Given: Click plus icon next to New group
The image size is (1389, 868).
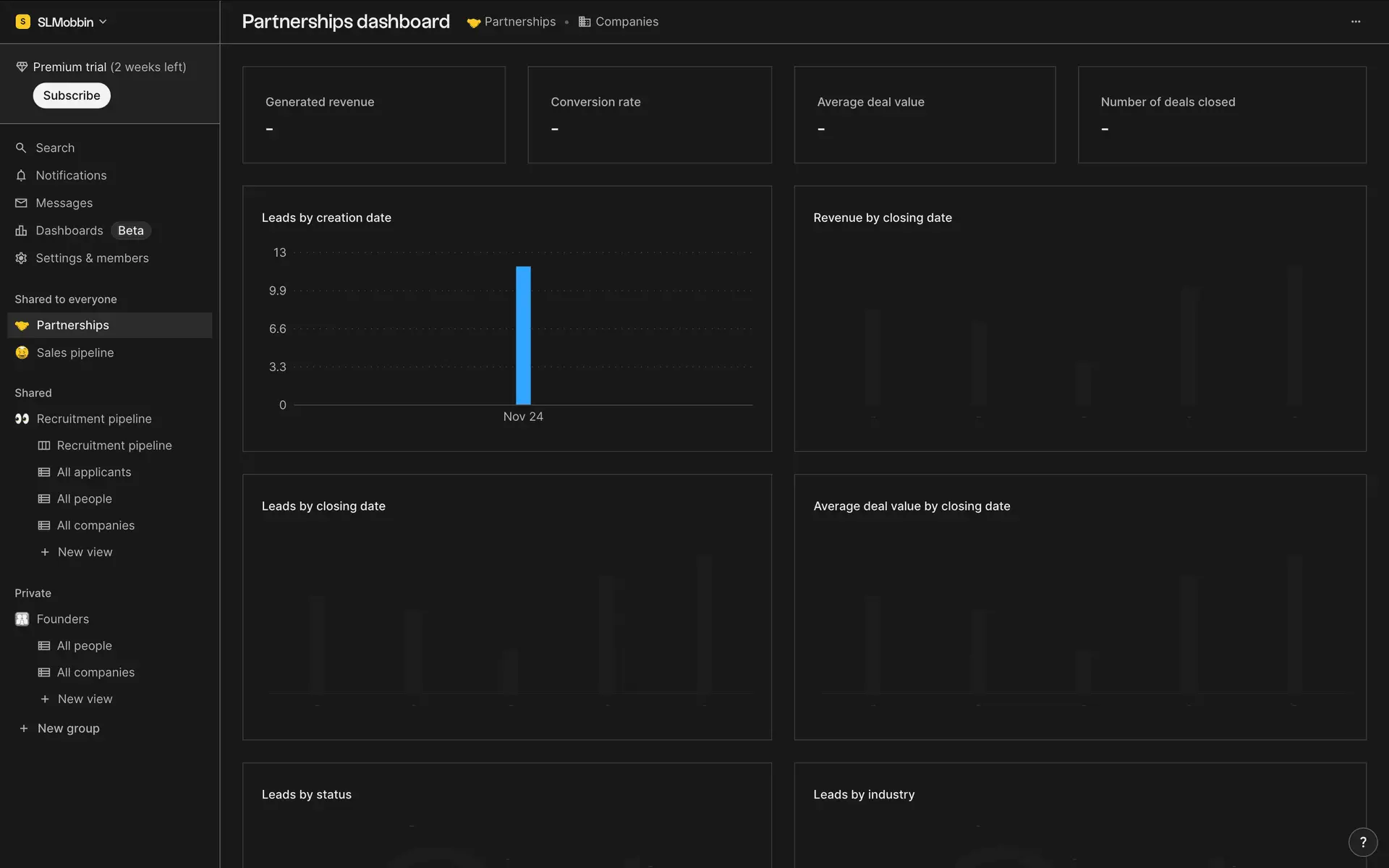Looking at the screenshot, I should [x=24, y=728].
